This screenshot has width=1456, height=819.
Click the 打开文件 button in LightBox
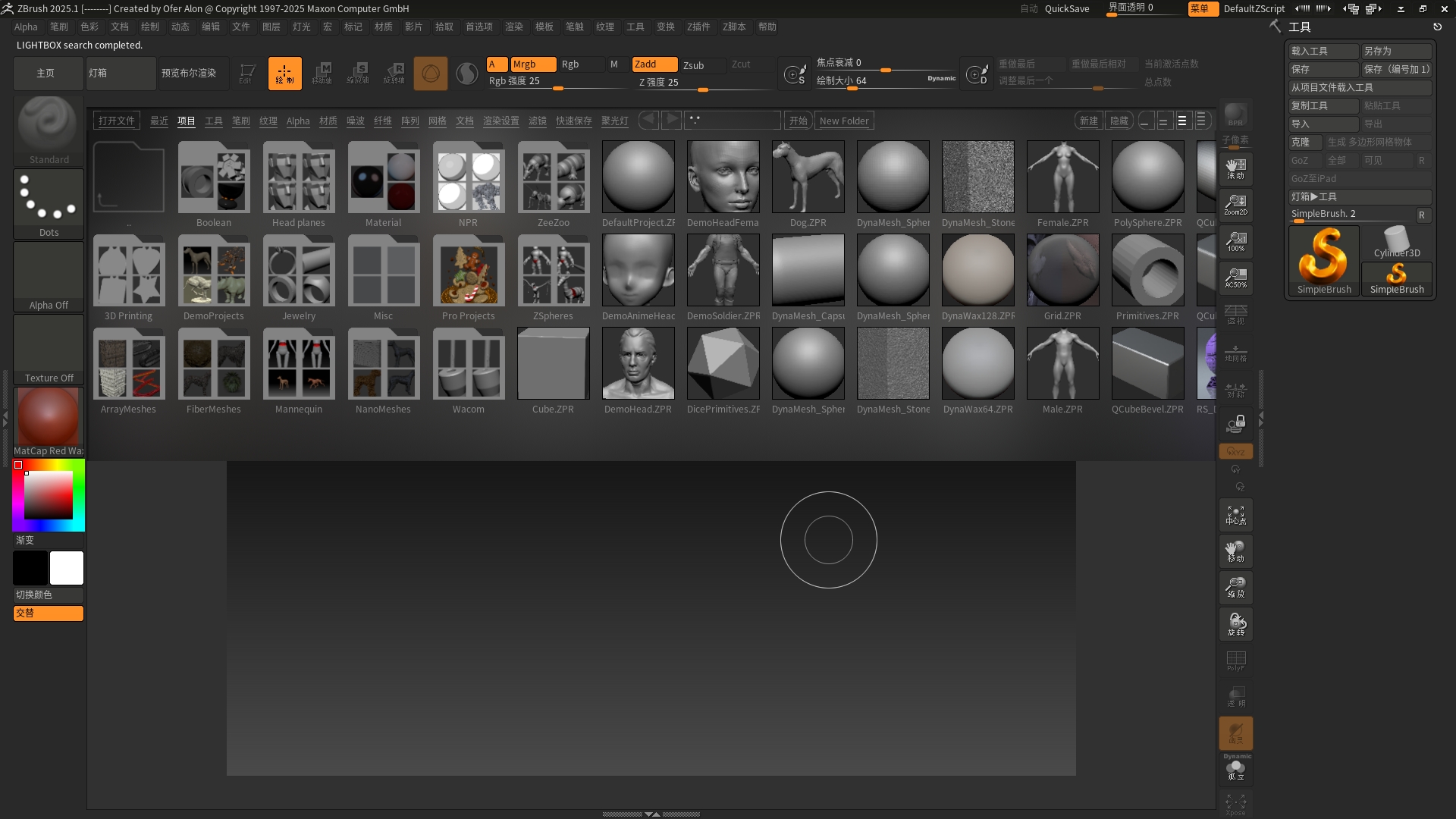(x=116, y=120)
